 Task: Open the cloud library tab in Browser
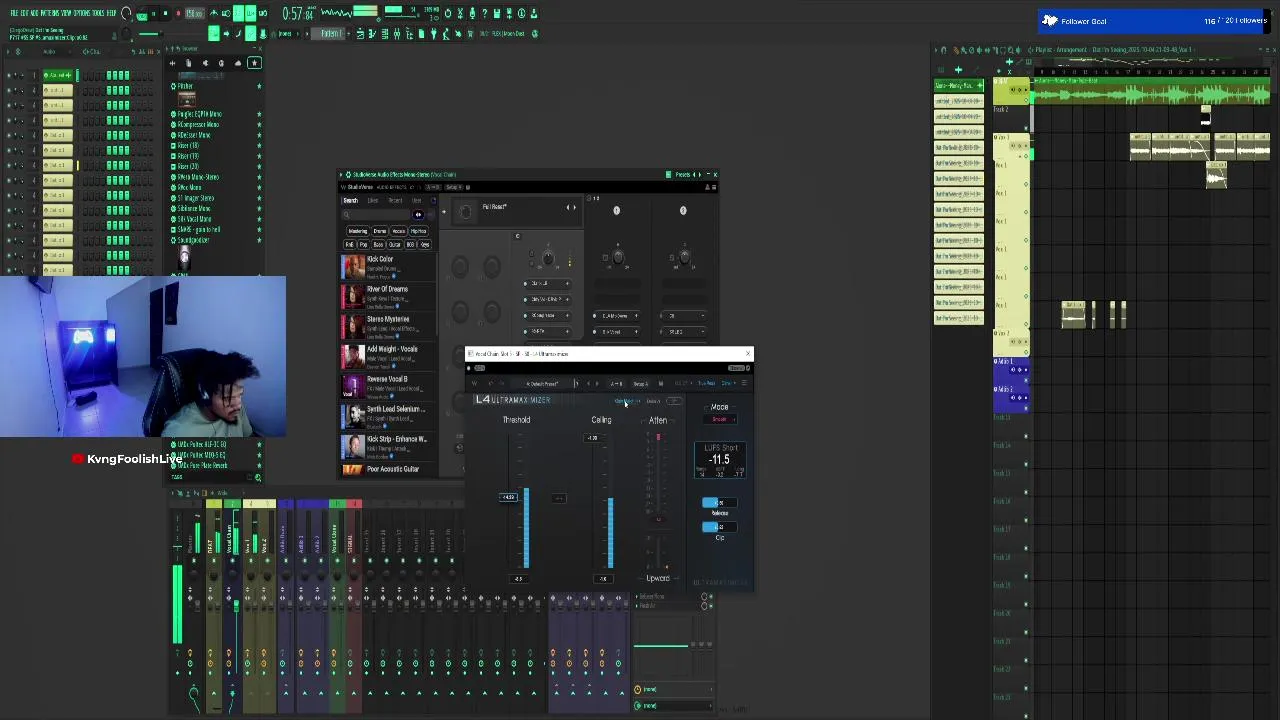(x=238, y=63)
